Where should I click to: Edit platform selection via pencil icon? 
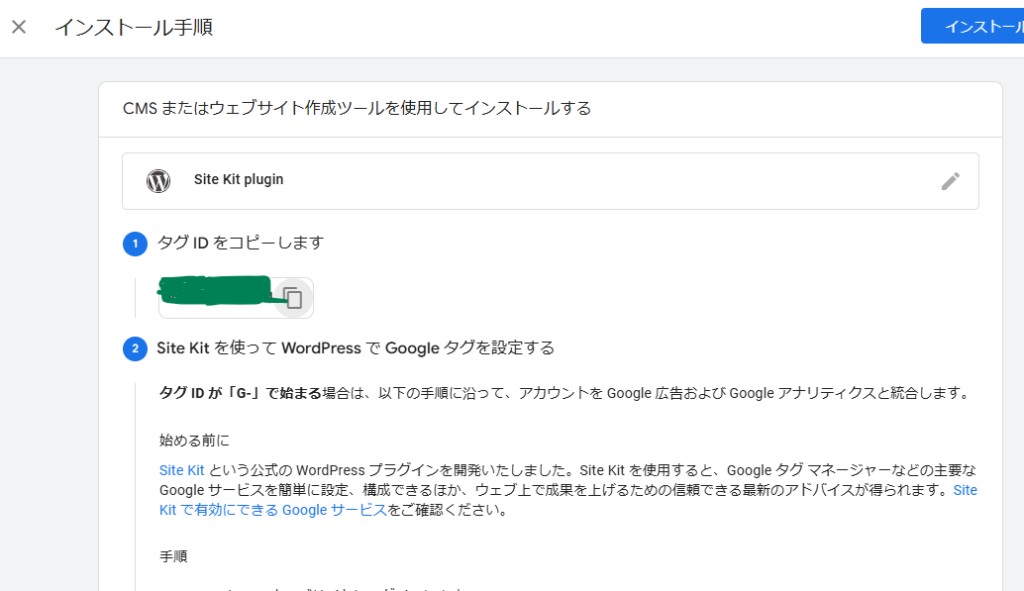click(x=950, y=181)
